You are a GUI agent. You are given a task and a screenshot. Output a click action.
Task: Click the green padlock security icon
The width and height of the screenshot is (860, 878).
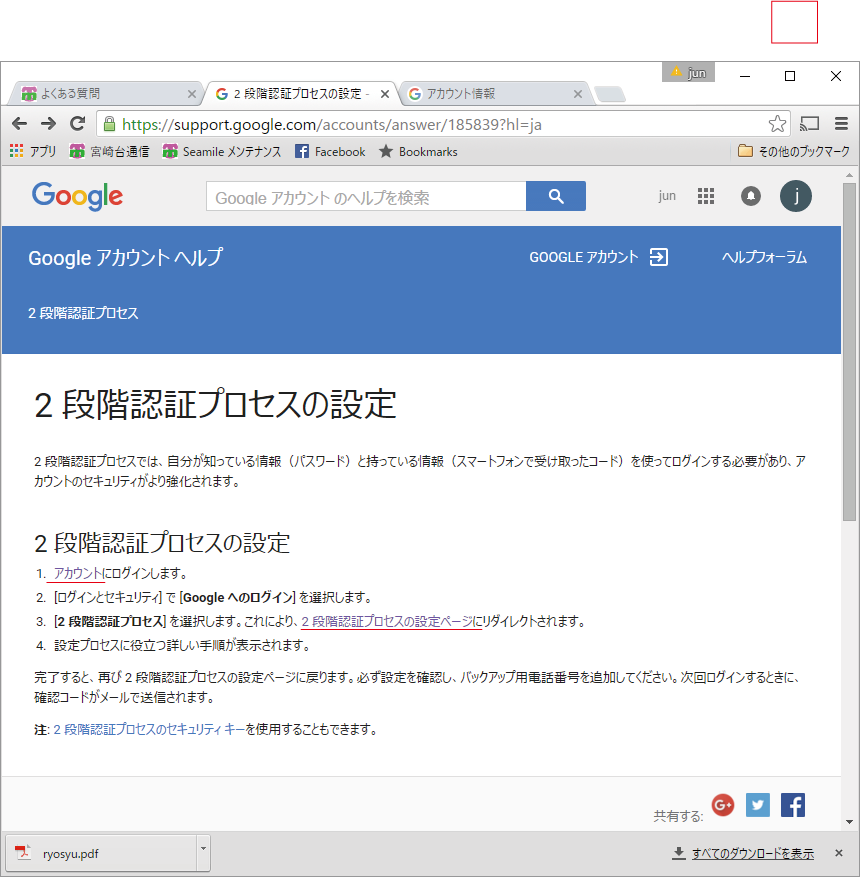pos(110,124)
